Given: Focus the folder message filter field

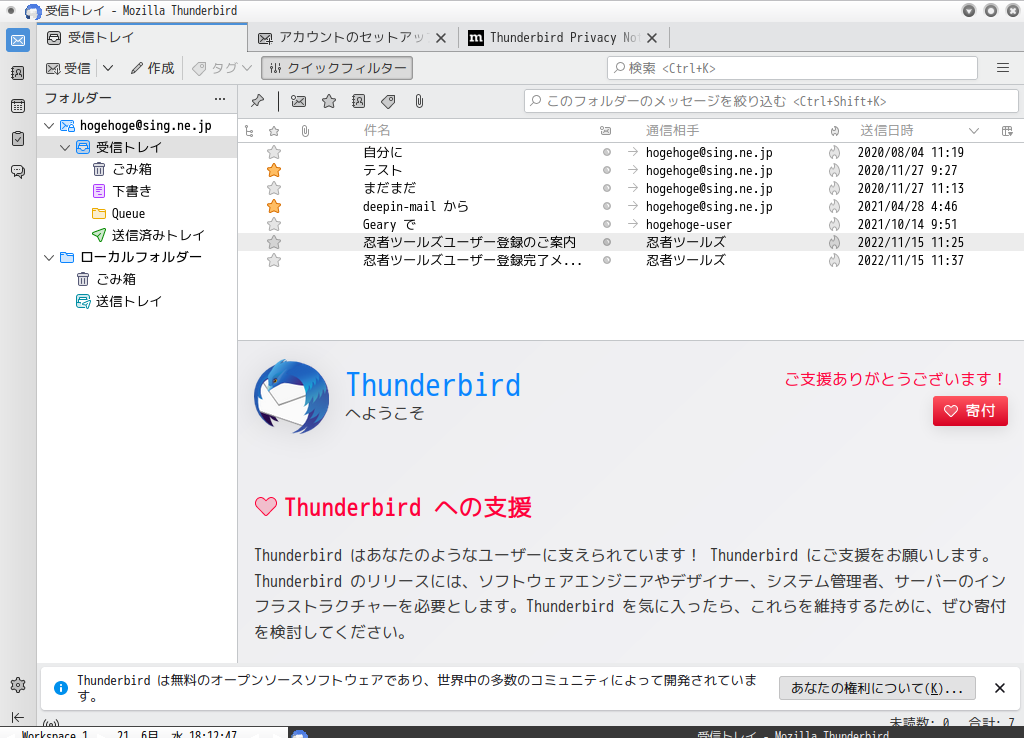Looking at the screenshot, I should pos(771,101).
